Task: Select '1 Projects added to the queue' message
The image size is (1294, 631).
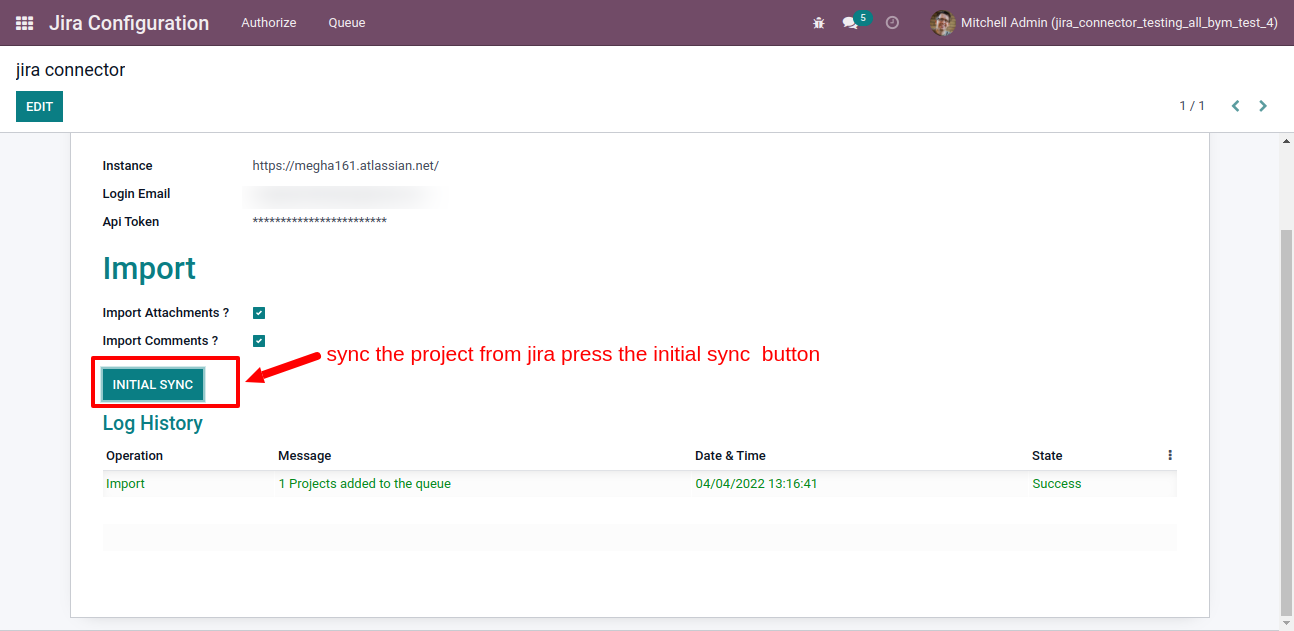Action: (x=364, y=484)
